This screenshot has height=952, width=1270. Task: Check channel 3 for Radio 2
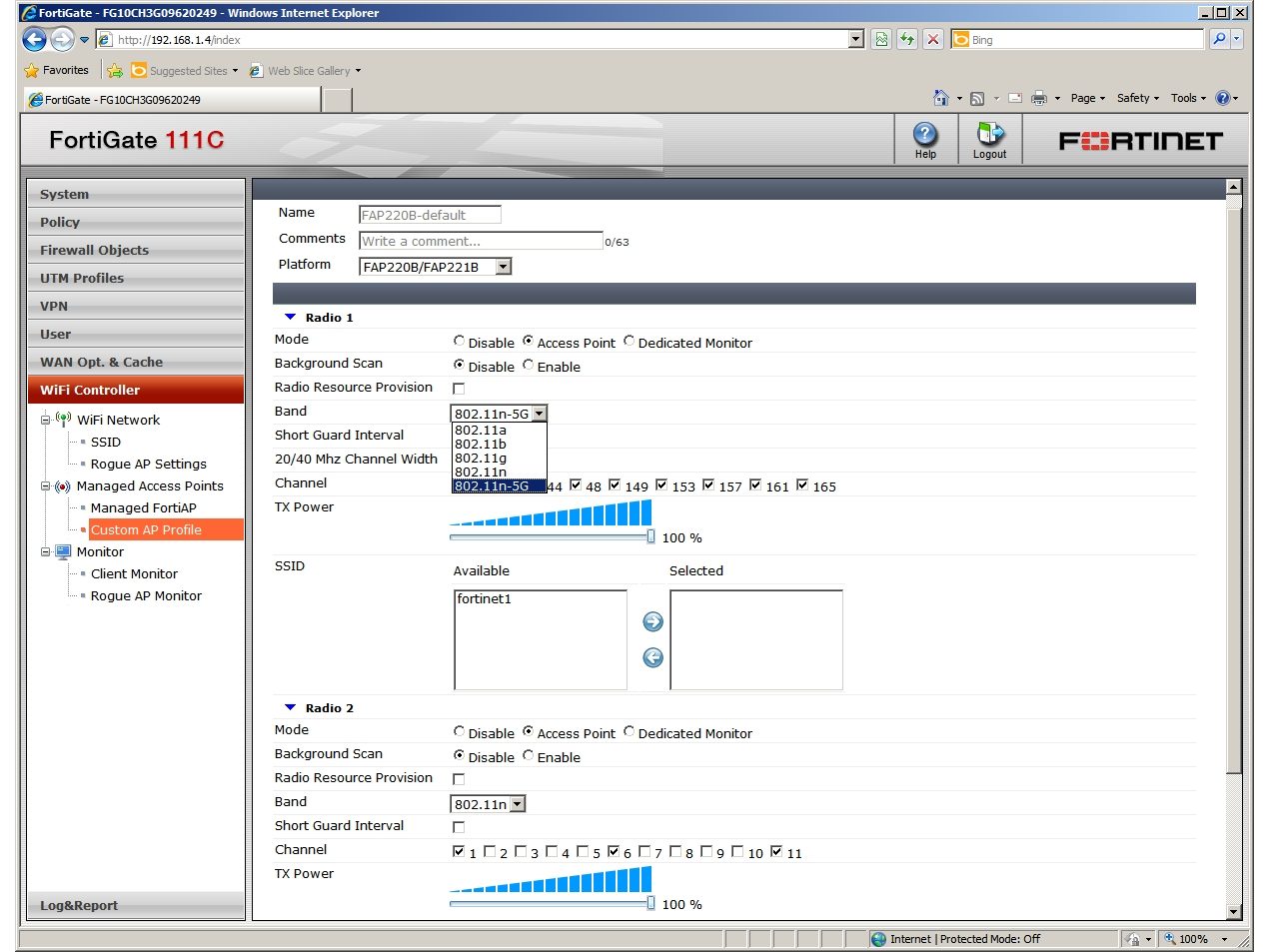521,852
